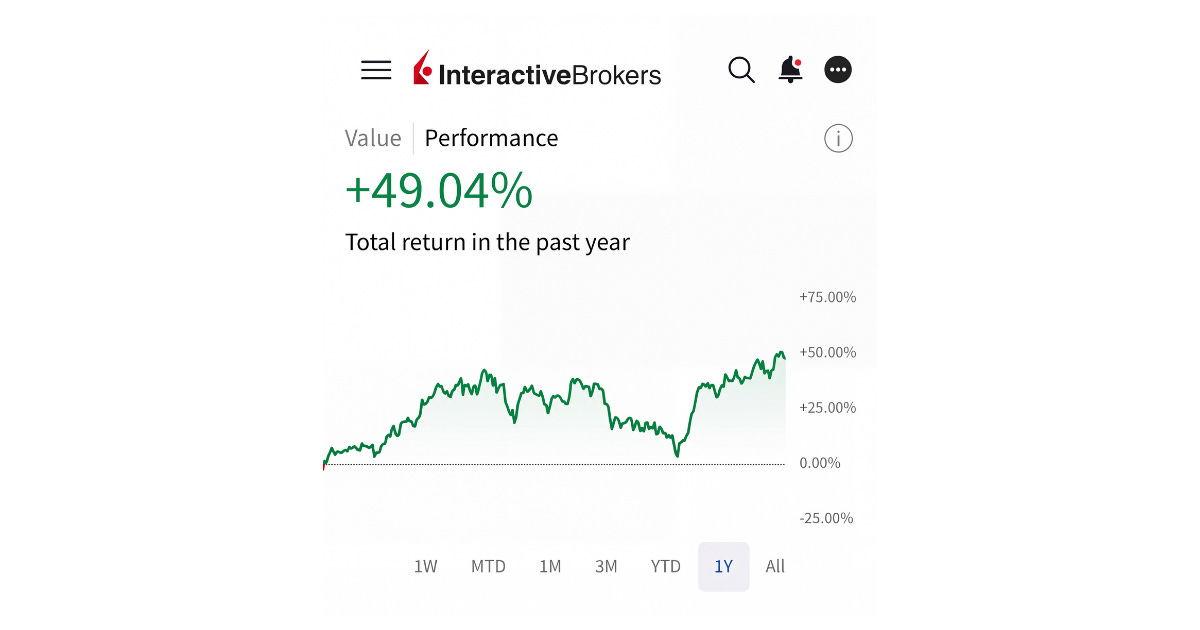Click the +49.04% total return figure

(x=439, y=191)
